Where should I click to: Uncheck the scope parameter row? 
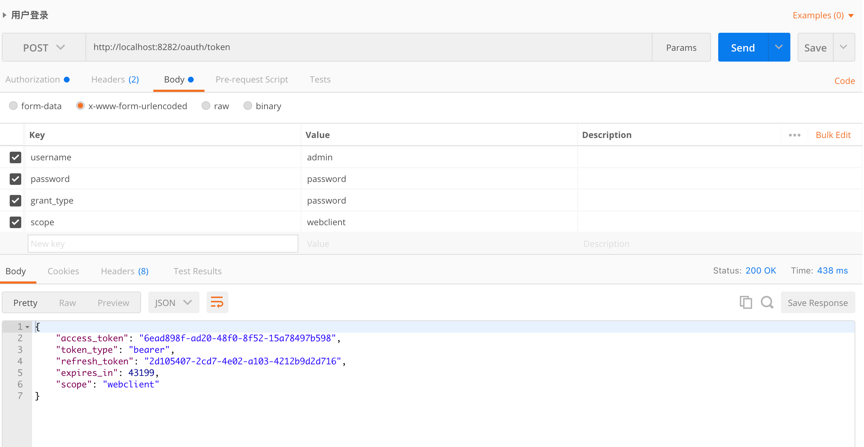tap(15, 222)
